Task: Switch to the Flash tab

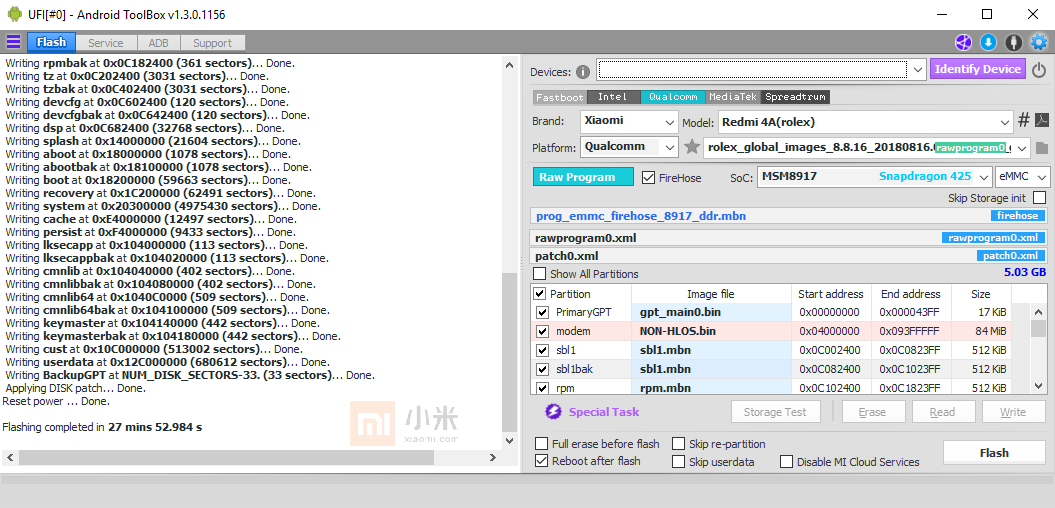Action: point(52,42)
